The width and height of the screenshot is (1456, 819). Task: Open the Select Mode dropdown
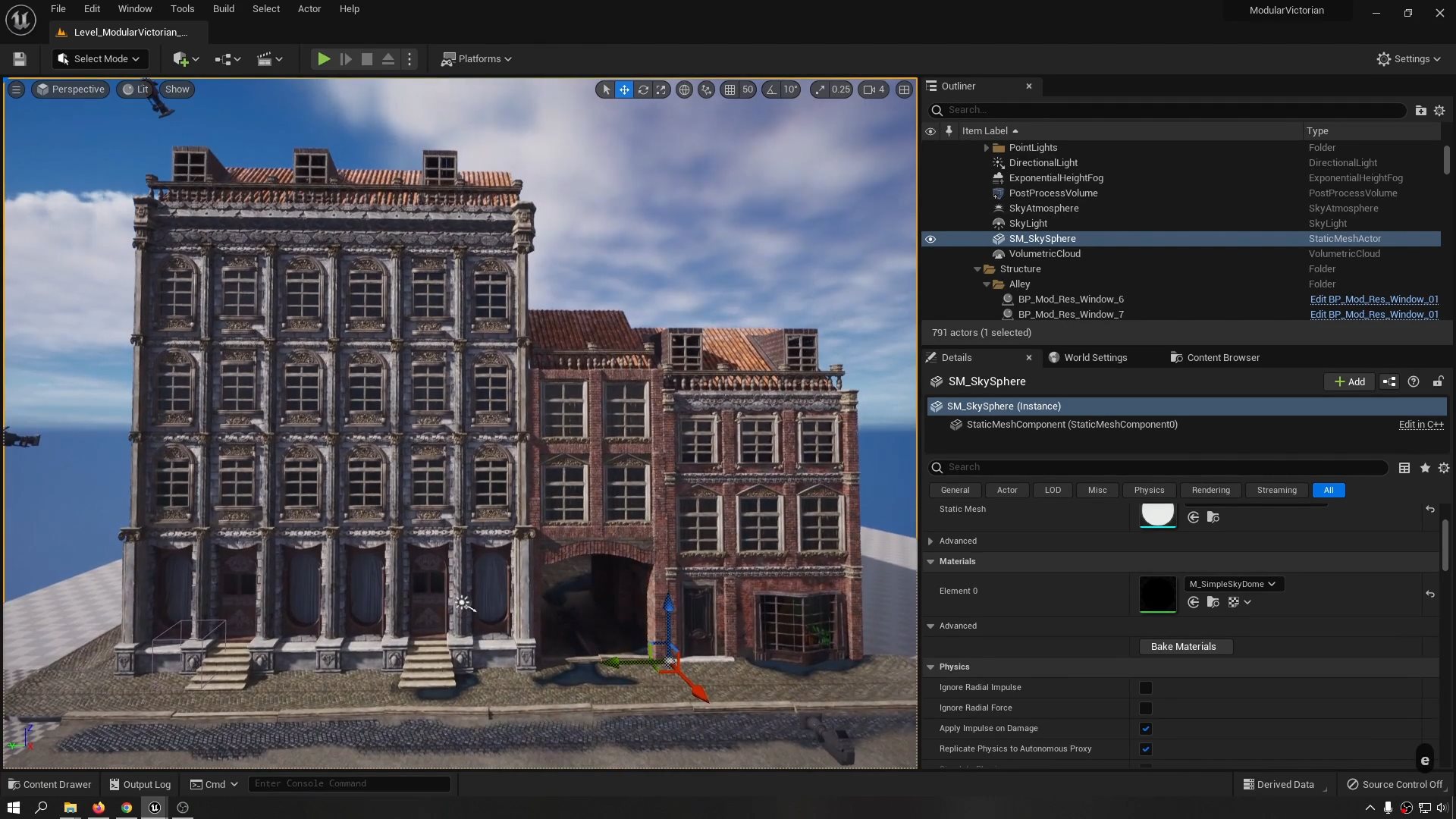99,59
